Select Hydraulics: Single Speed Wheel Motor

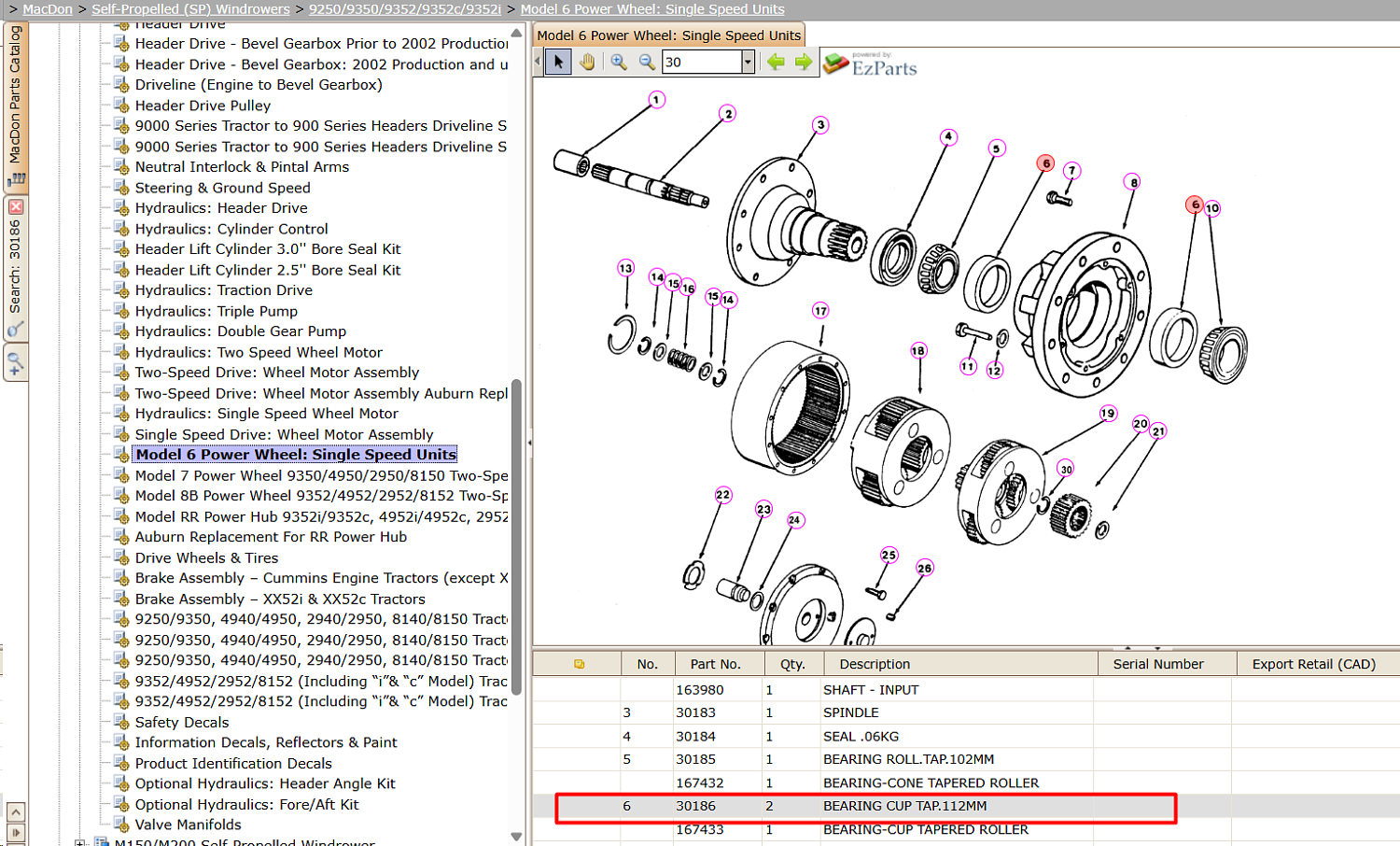(267, 414)
